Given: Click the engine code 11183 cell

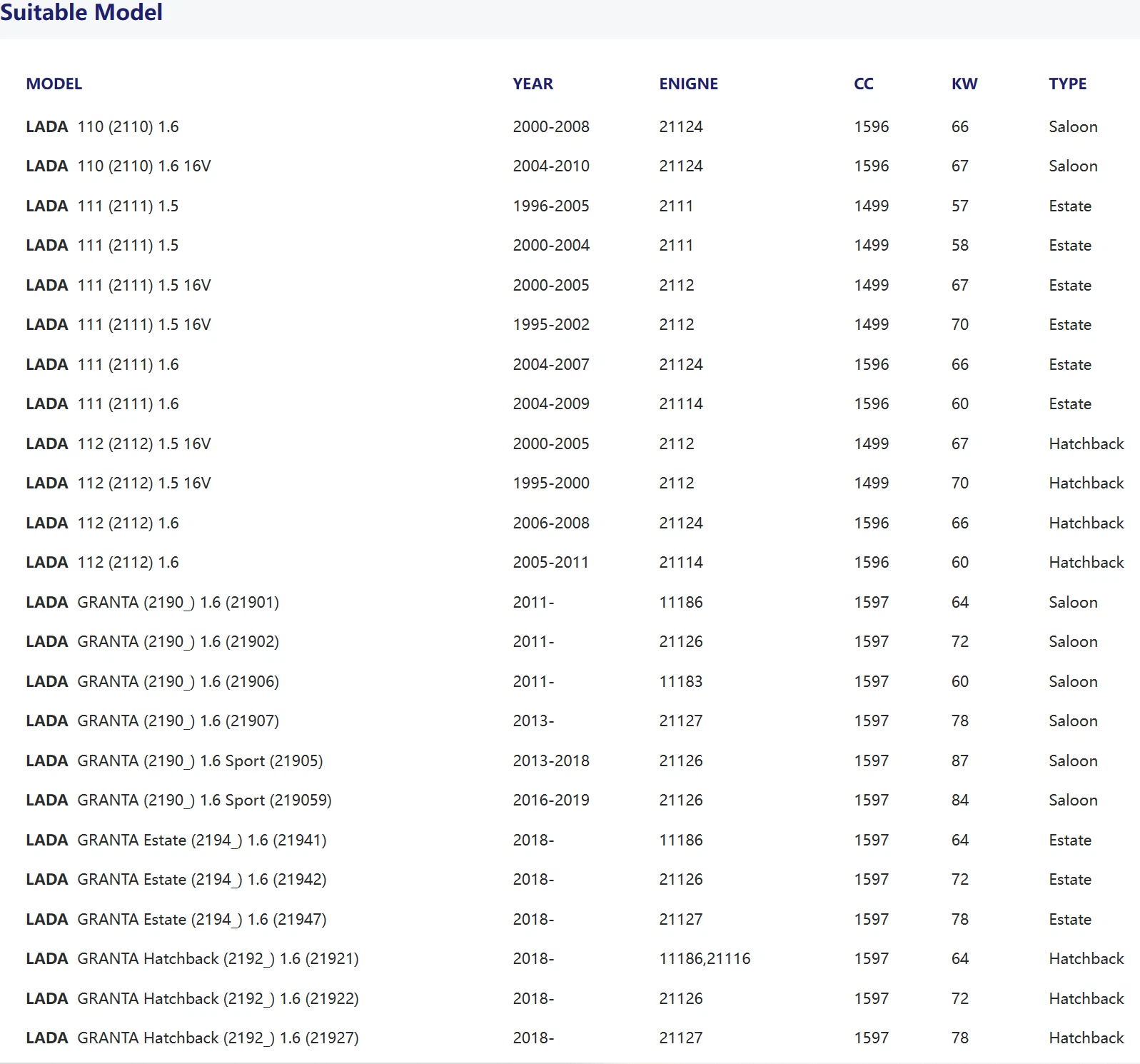Looking at the screenshot, I should coord(680,681).
